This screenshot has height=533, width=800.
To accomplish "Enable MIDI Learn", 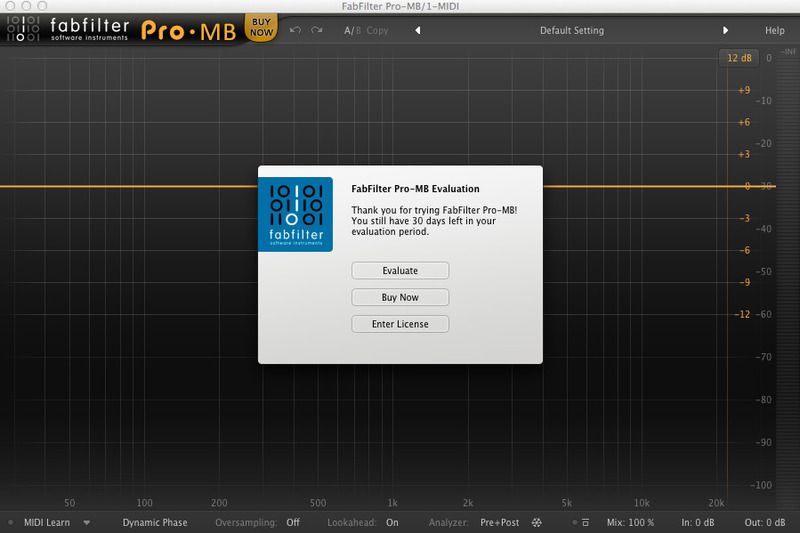I will click(46, 523).
